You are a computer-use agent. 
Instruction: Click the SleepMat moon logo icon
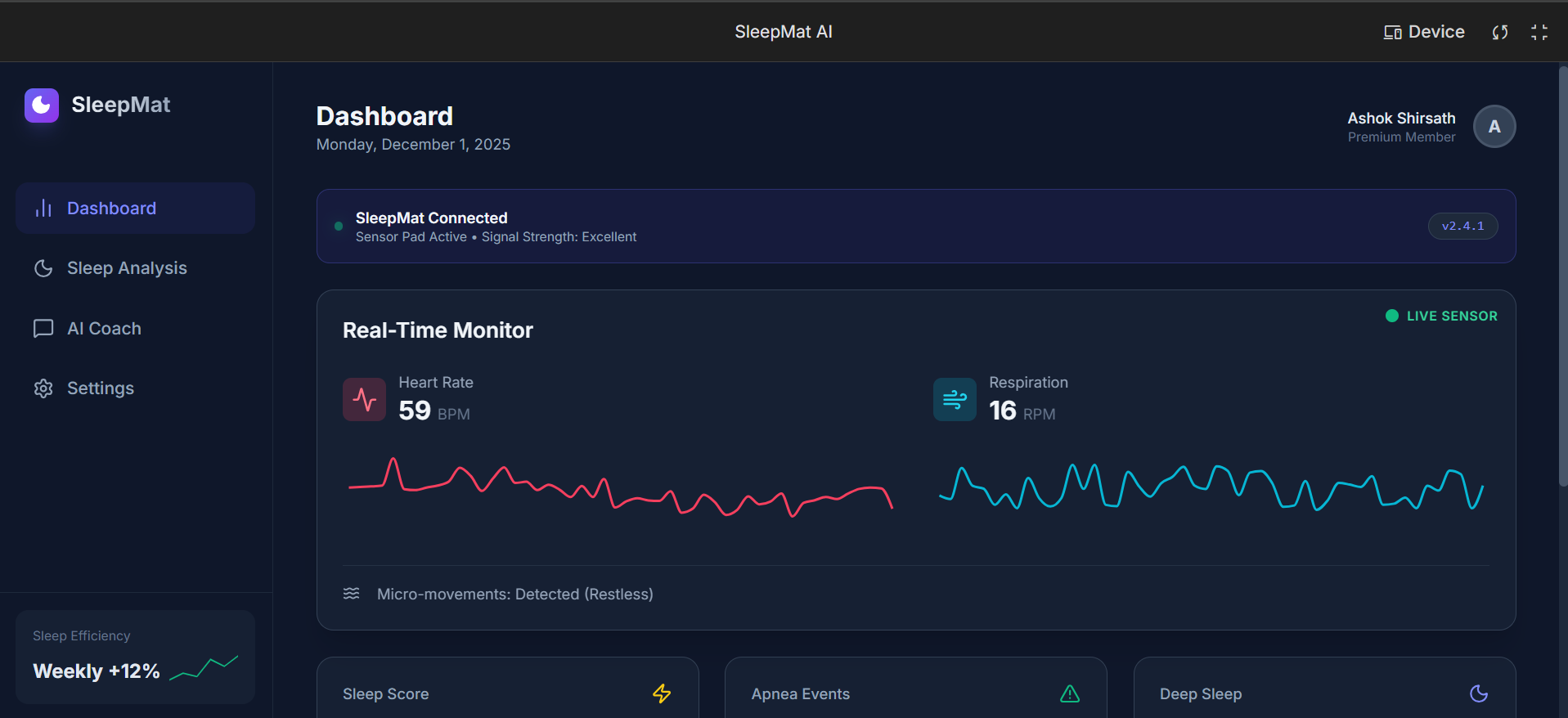(x=42, y=105)
